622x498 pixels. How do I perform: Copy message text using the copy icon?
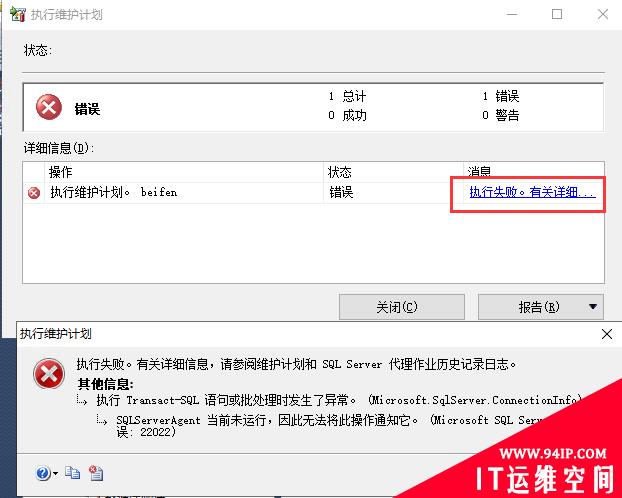click(x=72, y=473)
